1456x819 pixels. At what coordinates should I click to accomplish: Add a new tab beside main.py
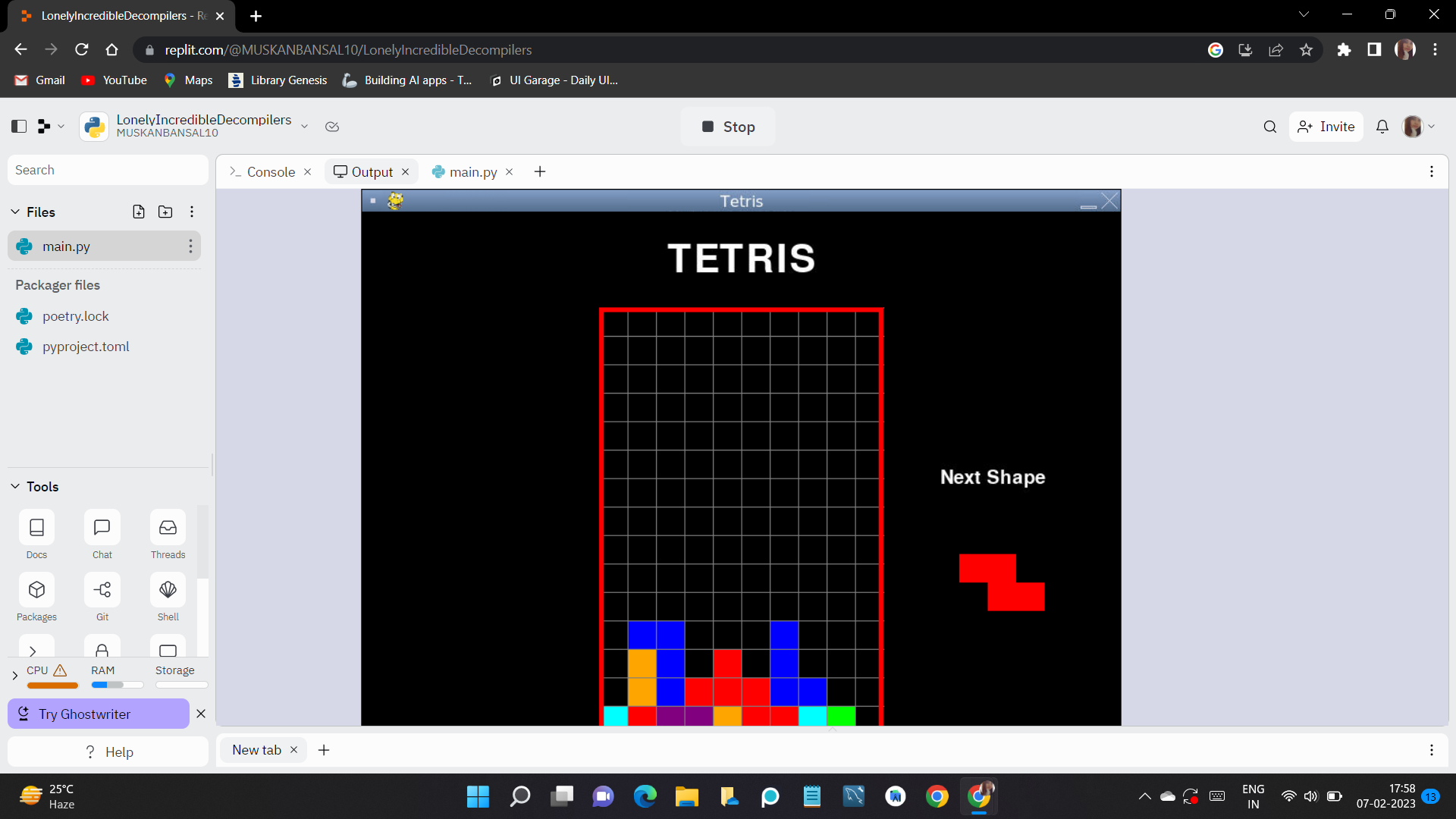click(x=540, y=172)
